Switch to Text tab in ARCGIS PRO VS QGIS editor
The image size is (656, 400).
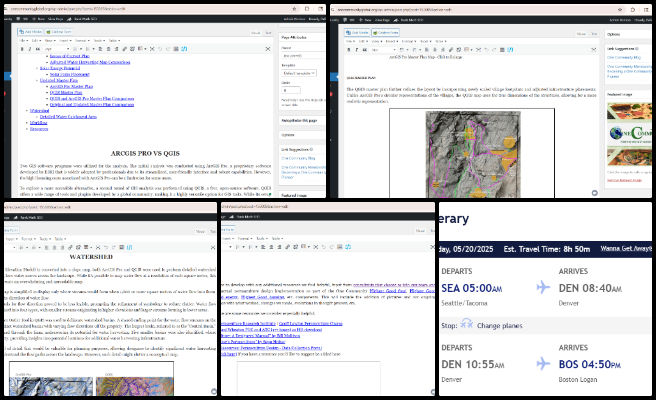[x=268, y=33]
